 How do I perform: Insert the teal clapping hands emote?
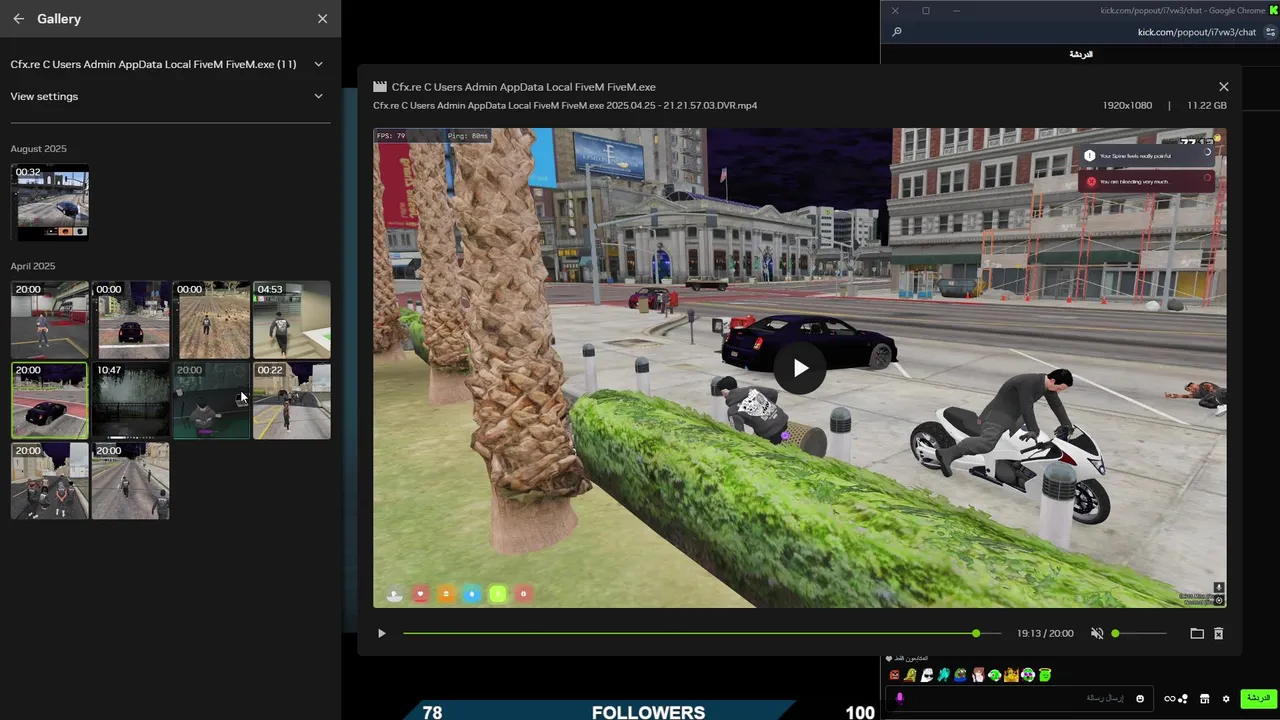click(x=944, y=675)
